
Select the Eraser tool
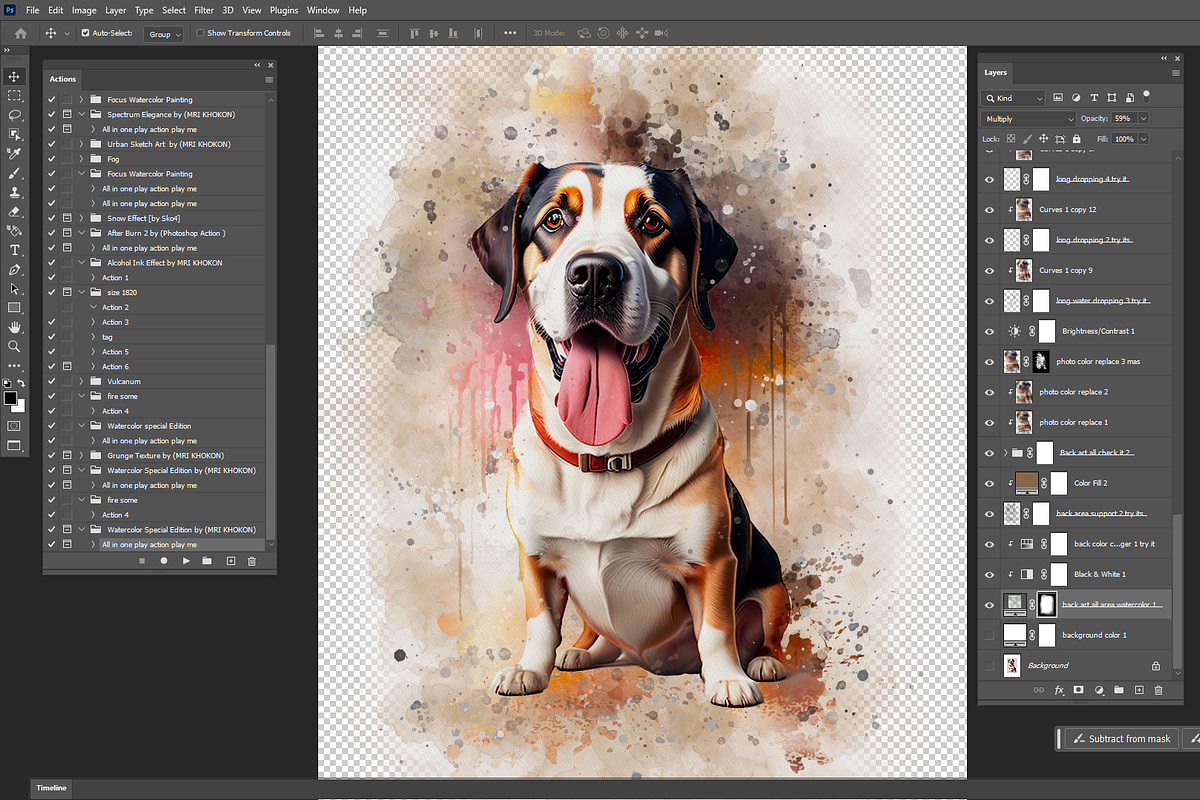(x=14, y=211)
